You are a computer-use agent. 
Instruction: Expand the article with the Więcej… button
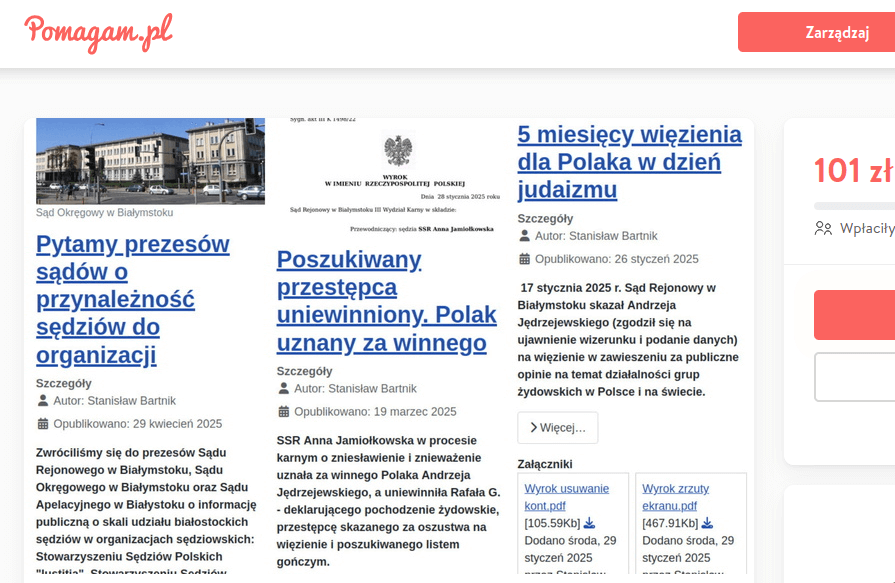click(558, 428)
